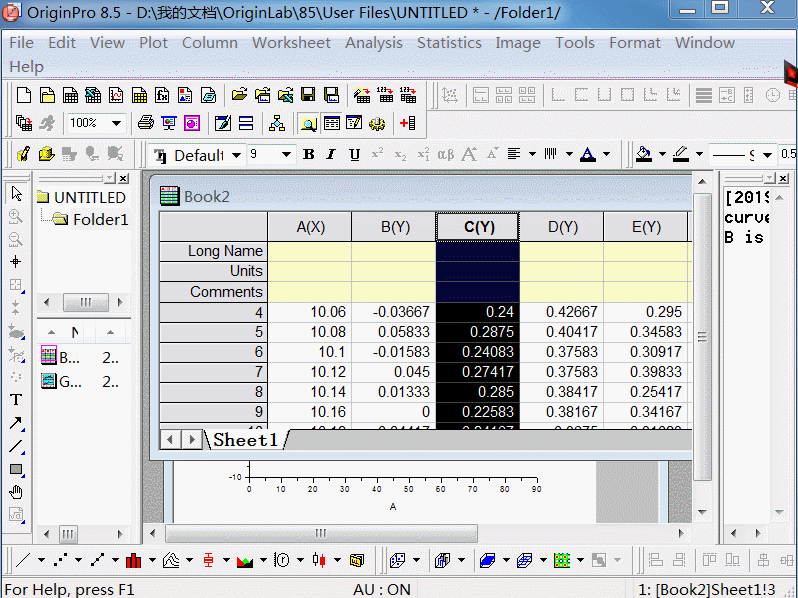Toggle the Project Explorer icon
The width and height of the screenshot is (798, 598).
pyautogui.click(x=308, y=123)
